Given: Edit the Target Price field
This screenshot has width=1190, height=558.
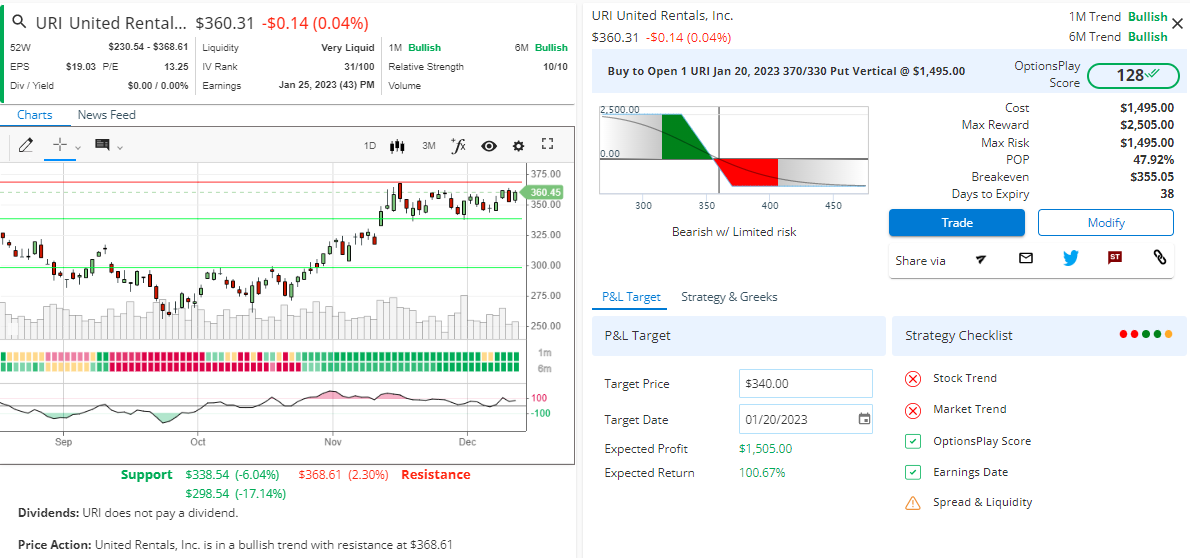Looking at the screenshot, I should pyautogui.click(x=805, y=383).
